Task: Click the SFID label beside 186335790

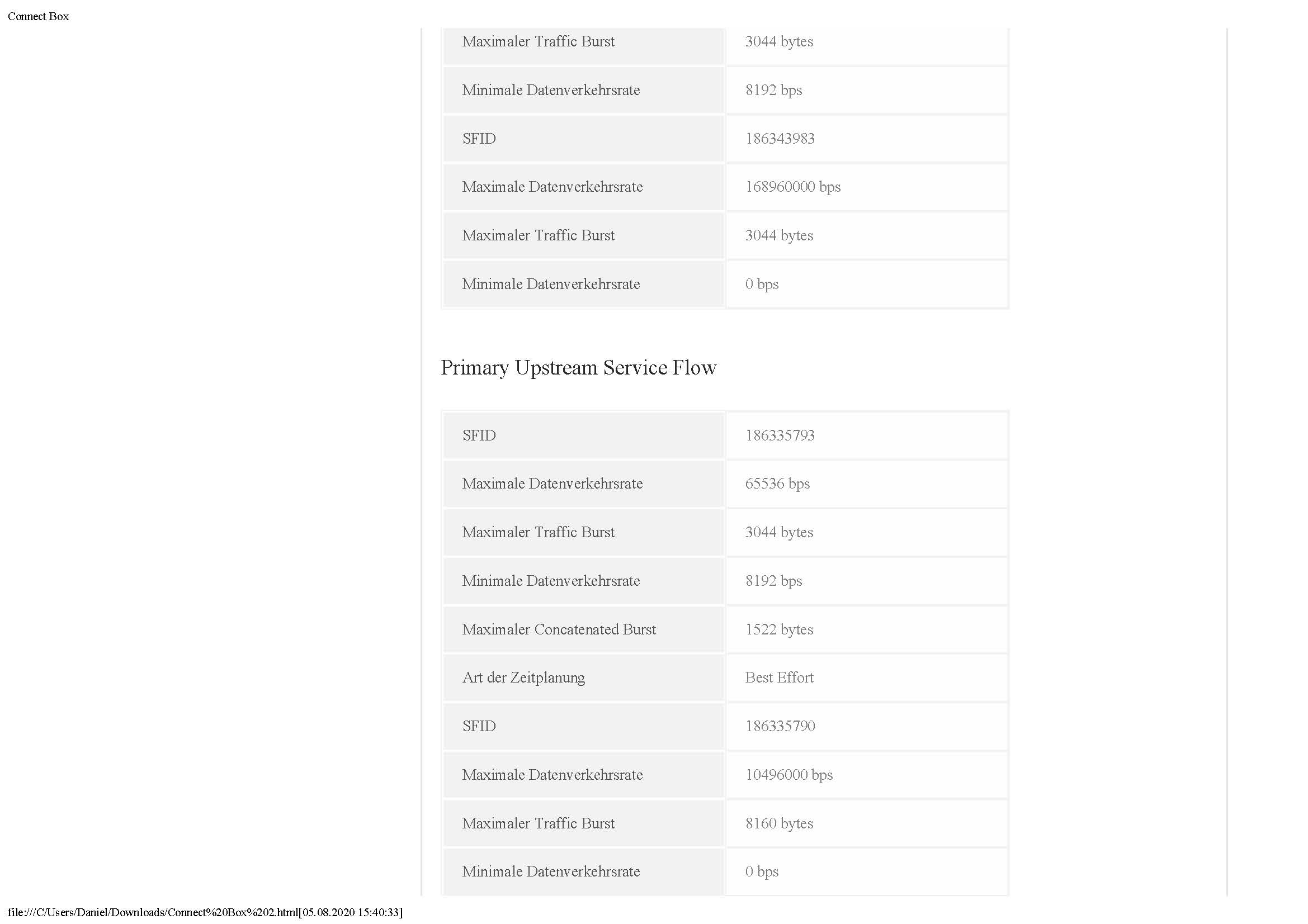Action: click(x=479, y=727)
